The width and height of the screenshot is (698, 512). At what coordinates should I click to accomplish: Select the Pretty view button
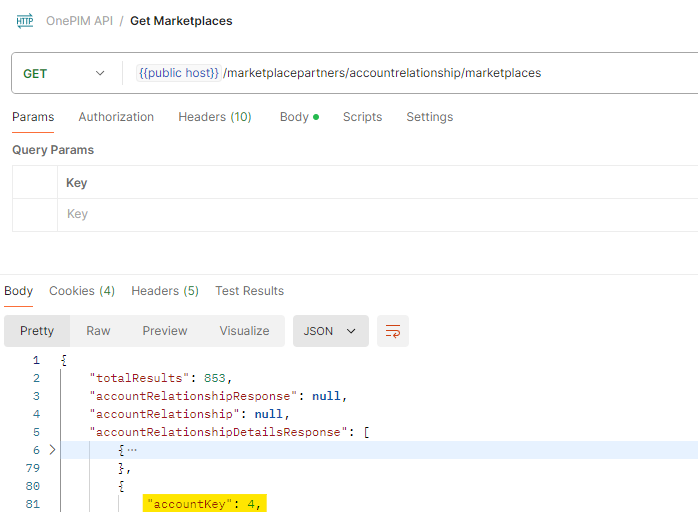(x=37, y=331)
